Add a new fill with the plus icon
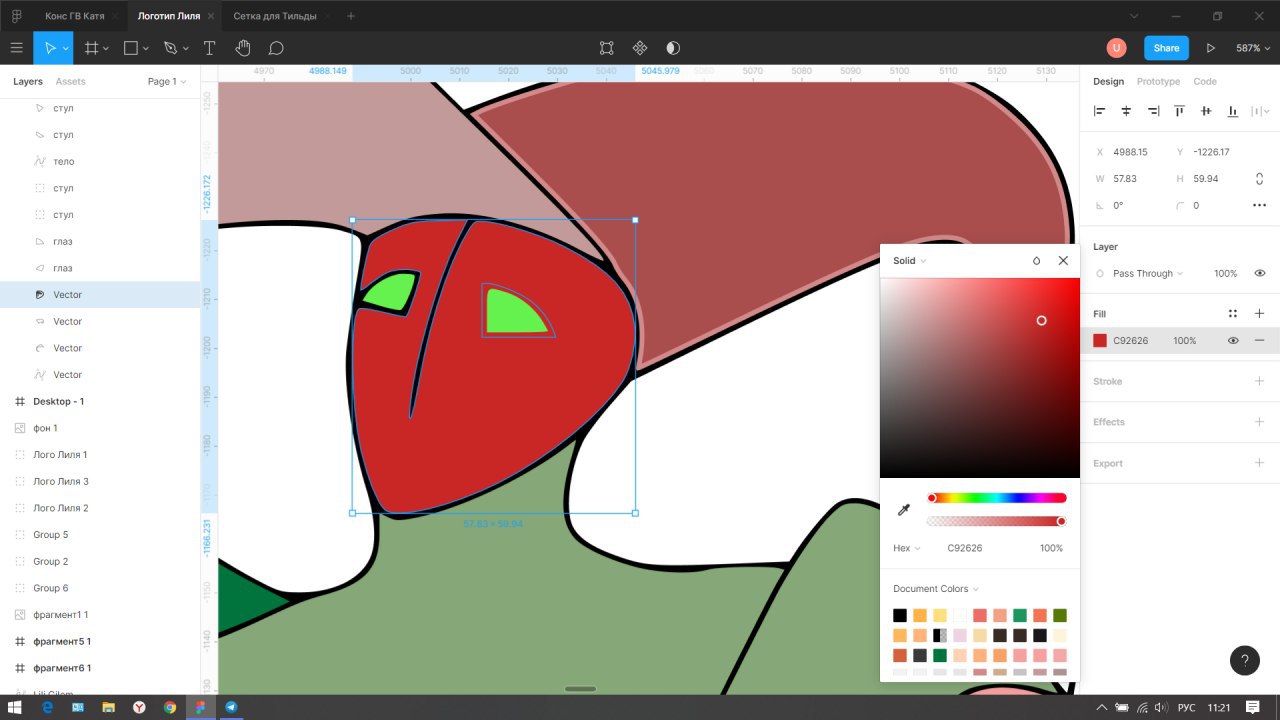 1259,314
